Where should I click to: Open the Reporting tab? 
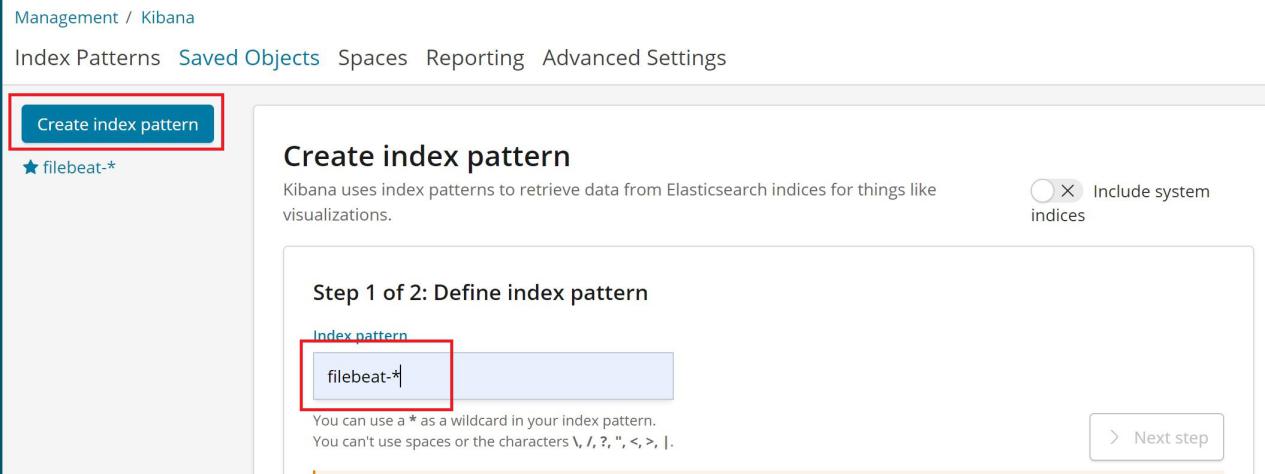pos(475,58)
